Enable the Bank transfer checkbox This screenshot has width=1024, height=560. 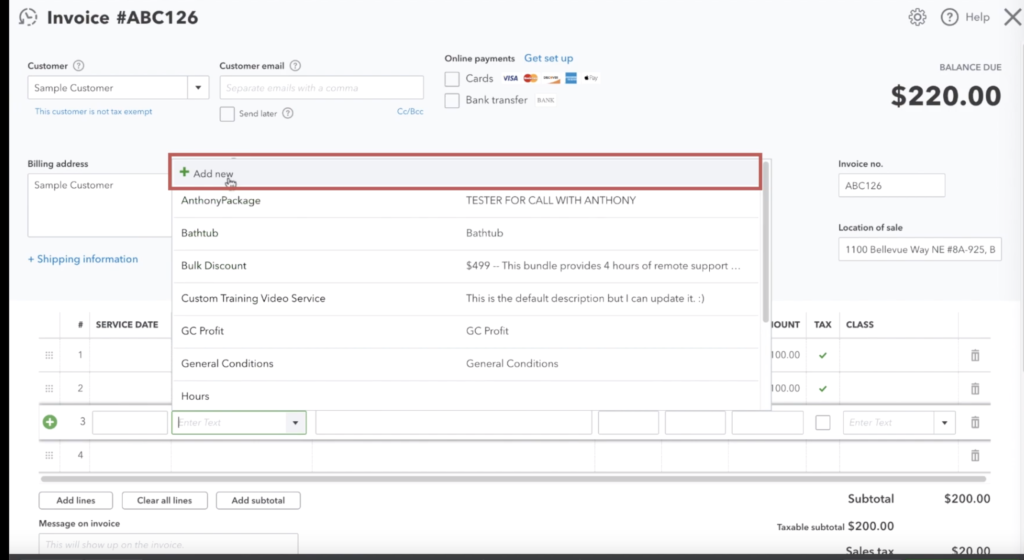(452, 100)
